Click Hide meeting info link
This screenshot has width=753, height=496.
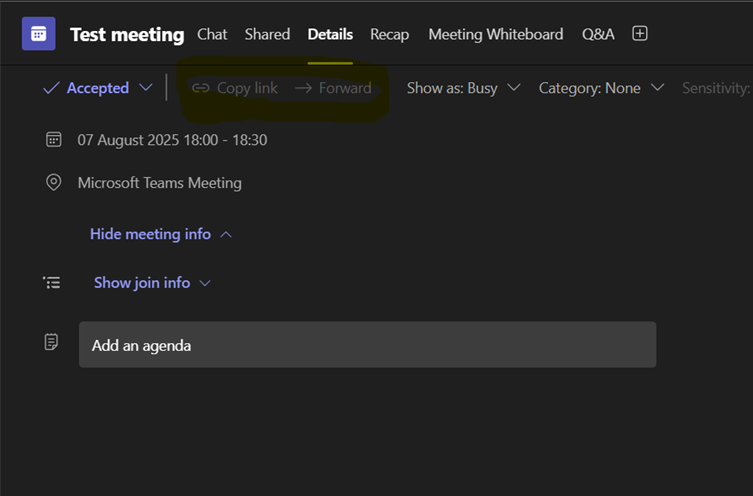coord(150,234)
